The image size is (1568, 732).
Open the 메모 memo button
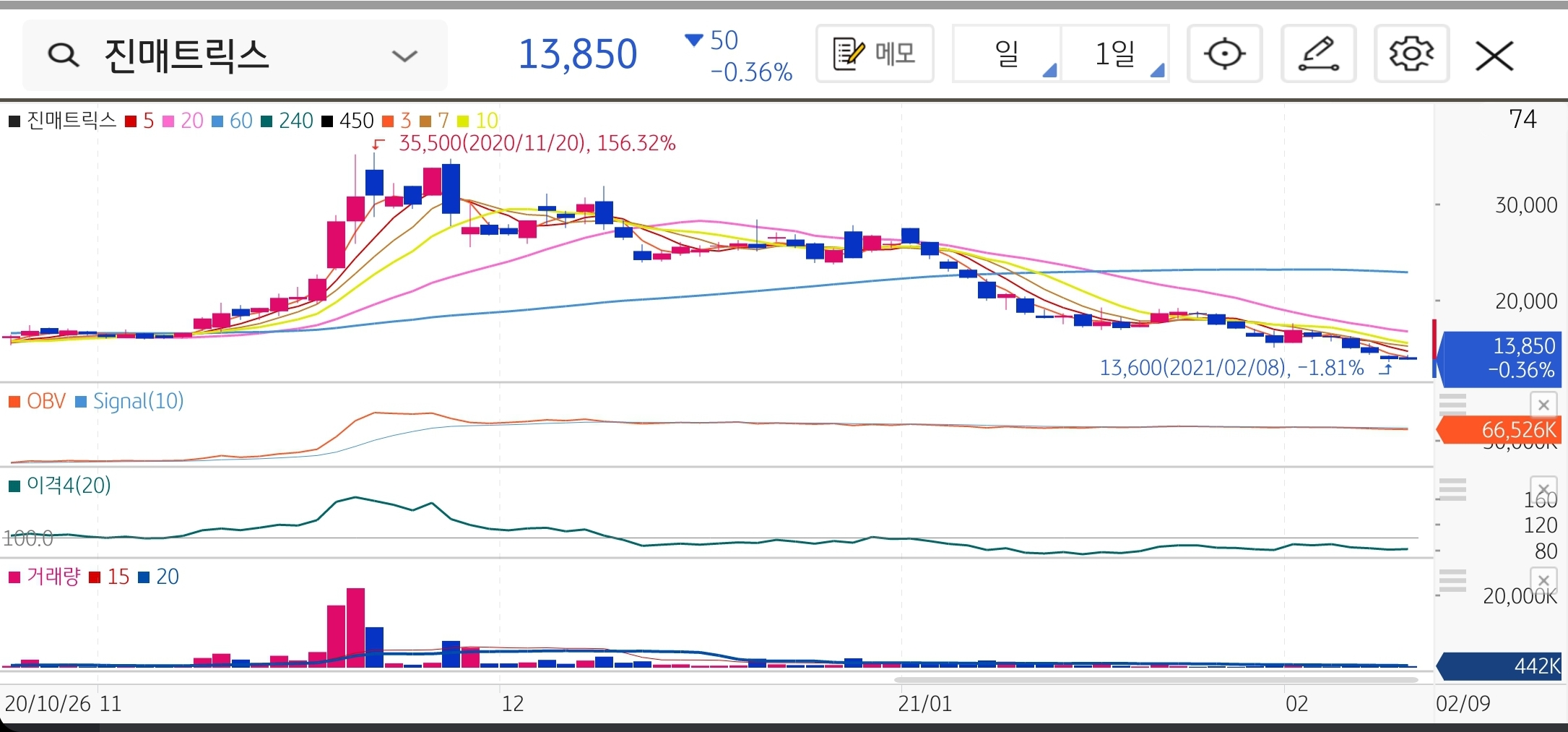[x=875, y=53]
